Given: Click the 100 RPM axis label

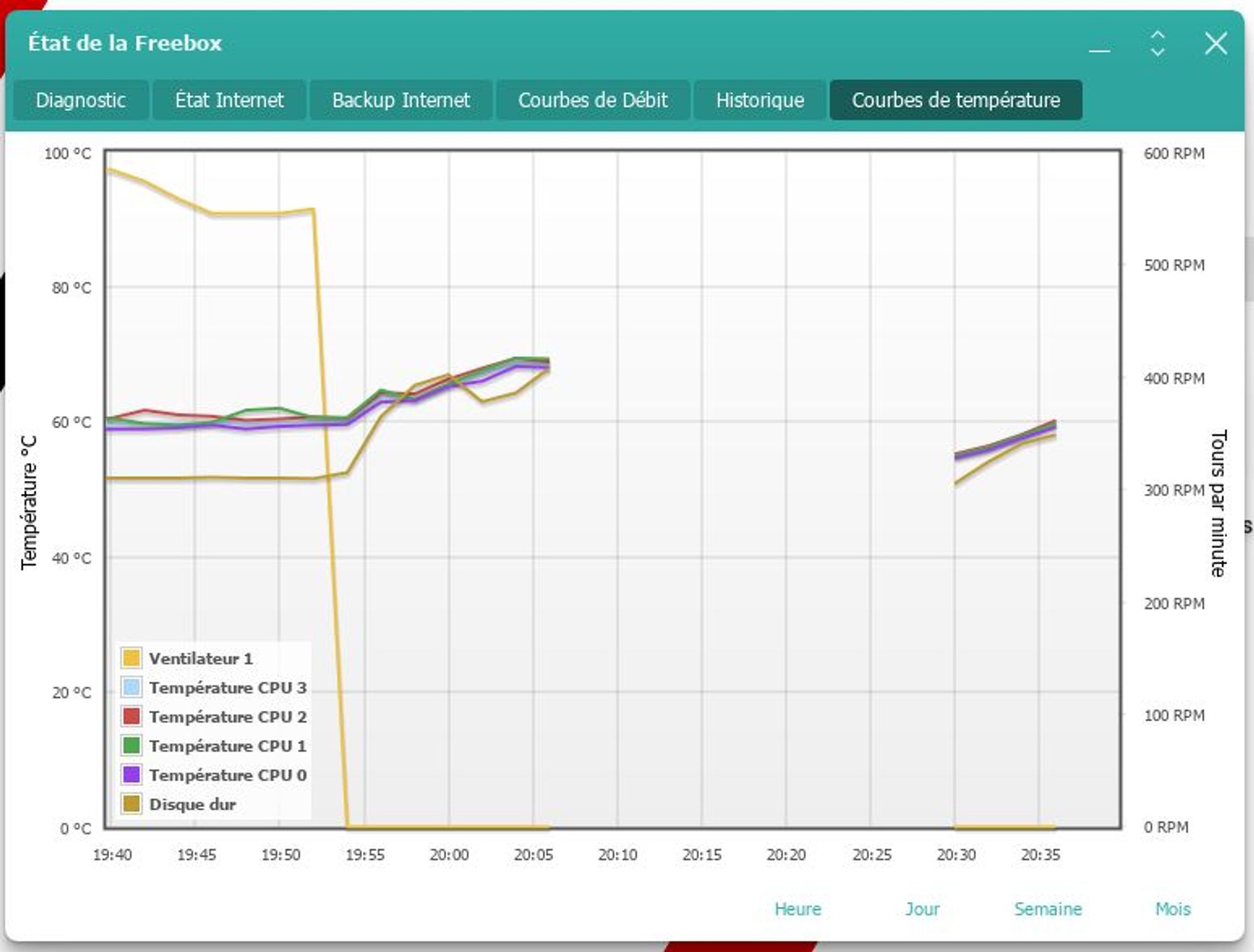Looking at the screenshot, I should click(1174, 715).
